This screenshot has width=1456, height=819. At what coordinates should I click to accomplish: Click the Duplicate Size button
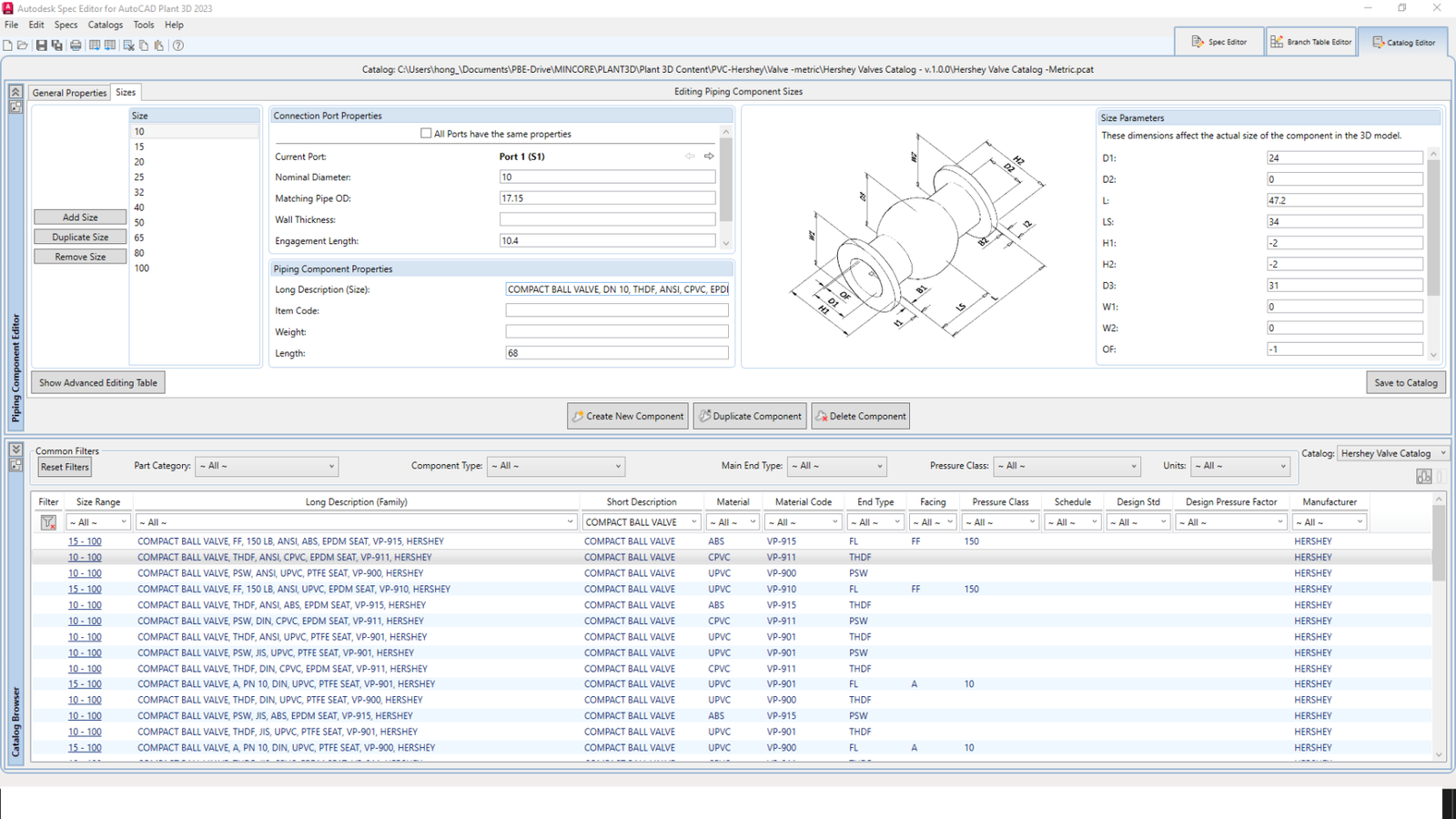point(80,238)
